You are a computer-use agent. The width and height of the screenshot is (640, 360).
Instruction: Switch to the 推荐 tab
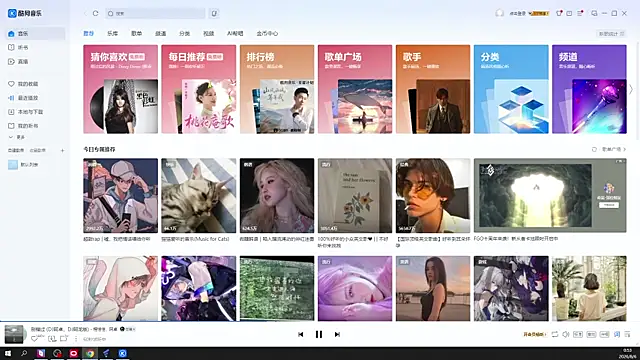89,33
